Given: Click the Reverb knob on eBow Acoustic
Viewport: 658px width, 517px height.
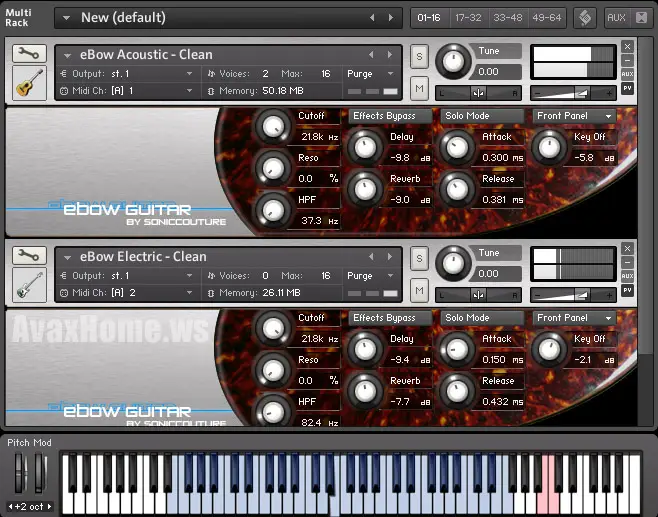Looking at the screenshot, I should click(x=365, y=189).
